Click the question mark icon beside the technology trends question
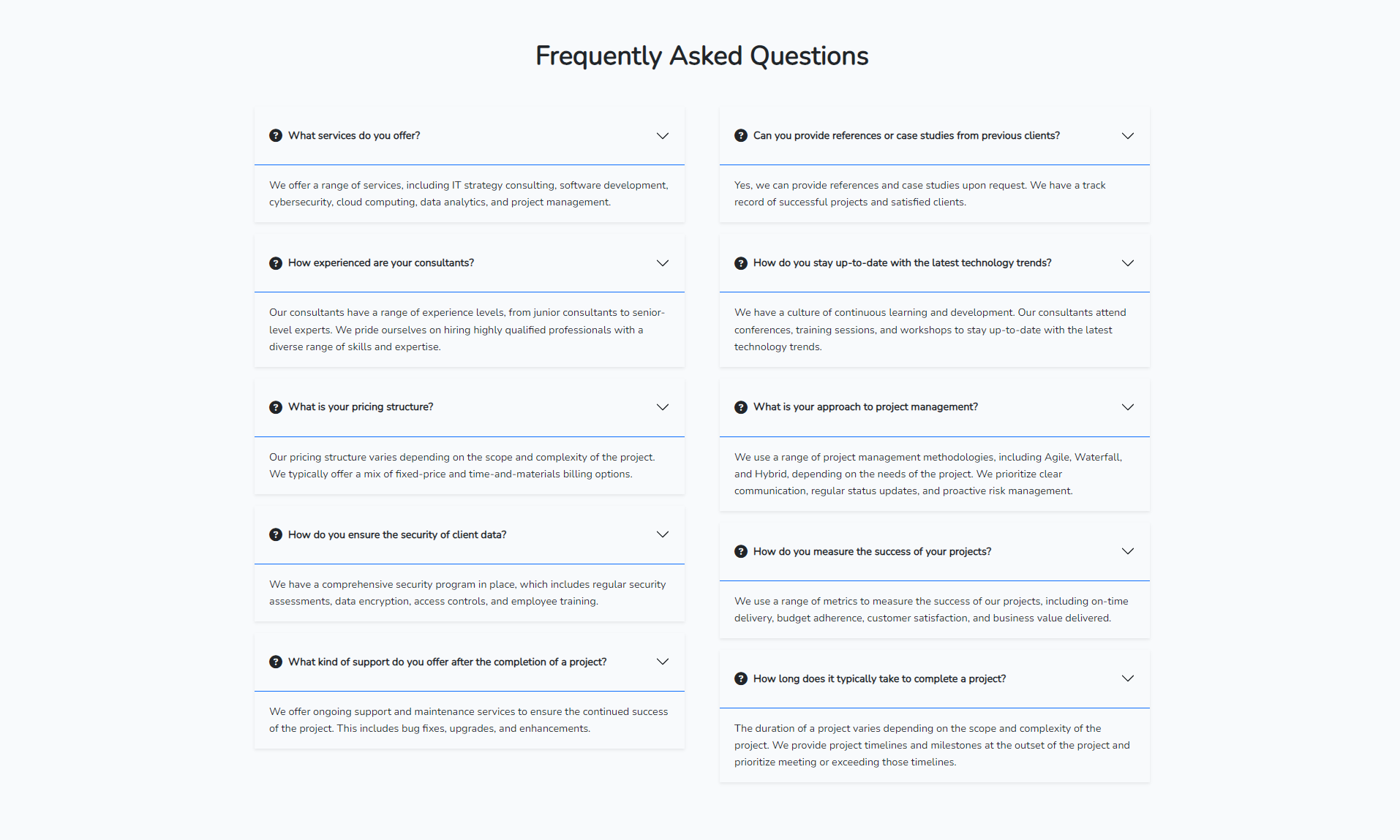The width and height of the screenshot is (1400, 840). pyautogui.click(x=740, y=263)
